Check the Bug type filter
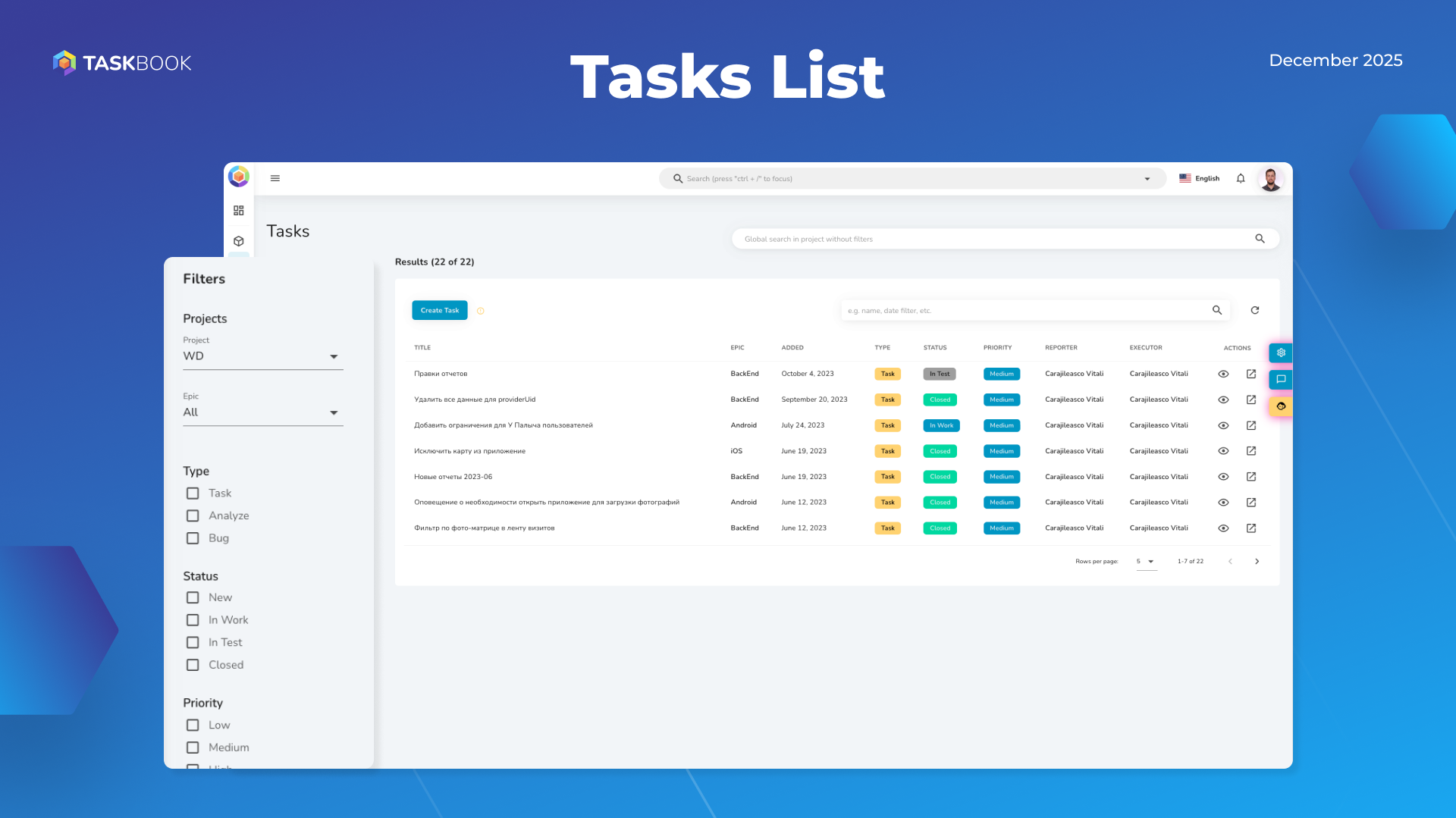The image size is (1456, 818). point(193,538)
